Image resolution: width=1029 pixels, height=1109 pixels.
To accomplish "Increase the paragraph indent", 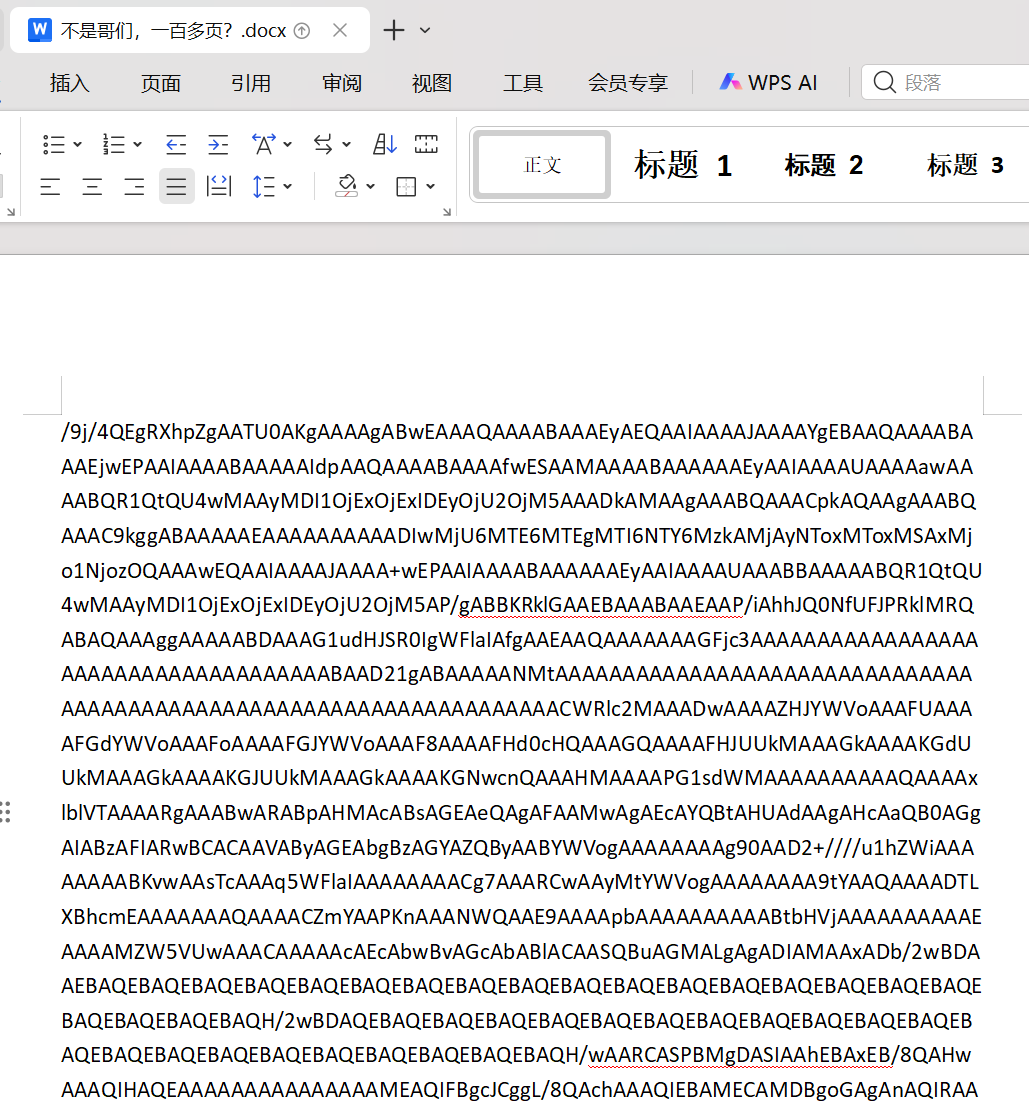I will [x=218, y=145].
